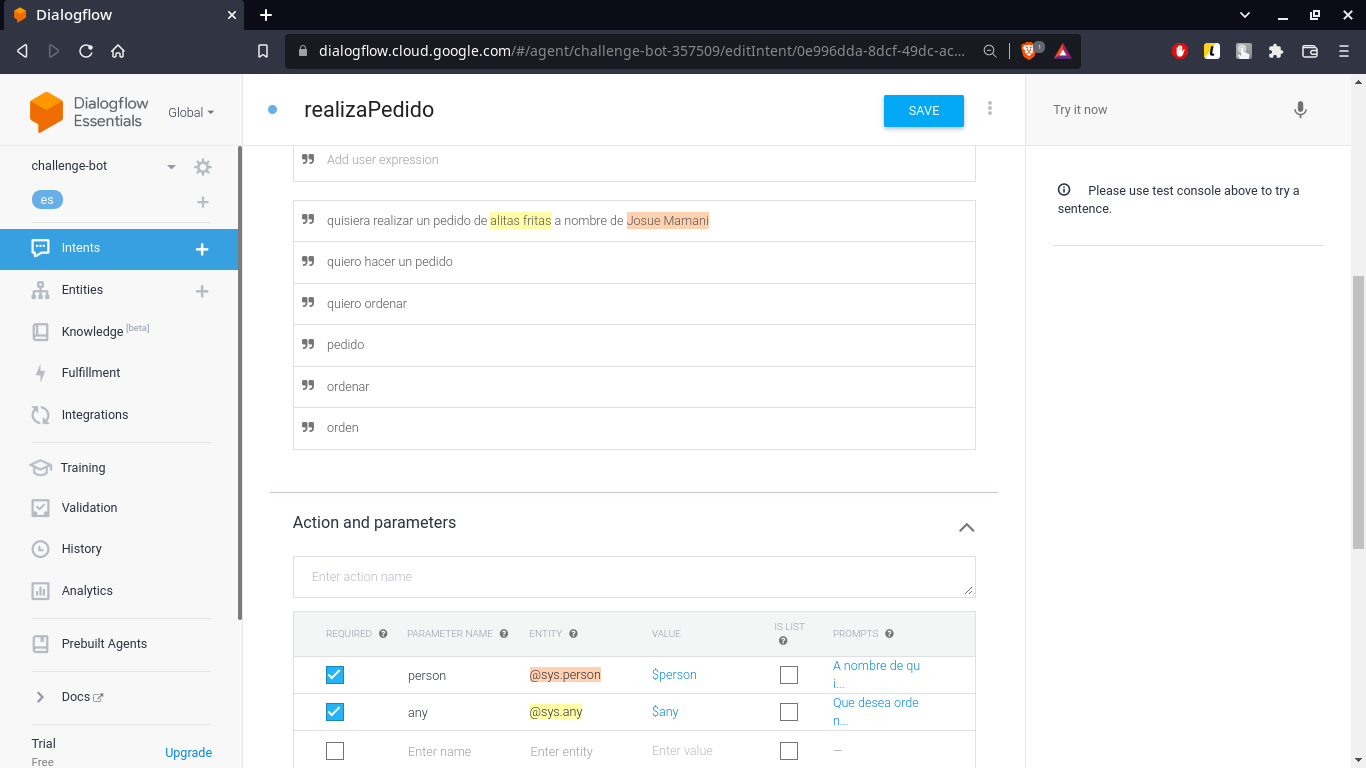
Task: Click the help icon next to PROMPTS header
Action: (889, 634)
